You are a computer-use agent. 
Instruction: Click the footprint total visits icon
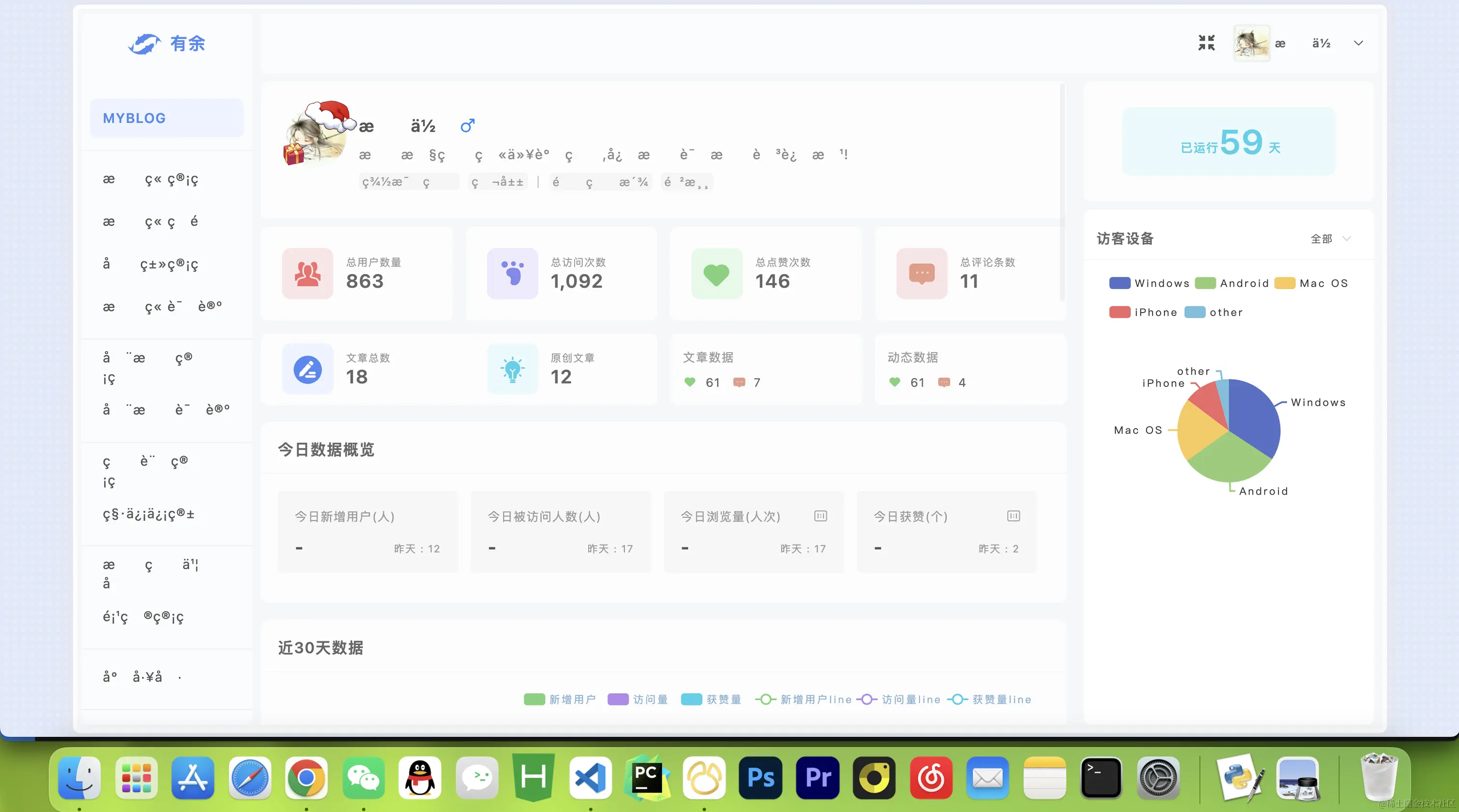(512, 274)
